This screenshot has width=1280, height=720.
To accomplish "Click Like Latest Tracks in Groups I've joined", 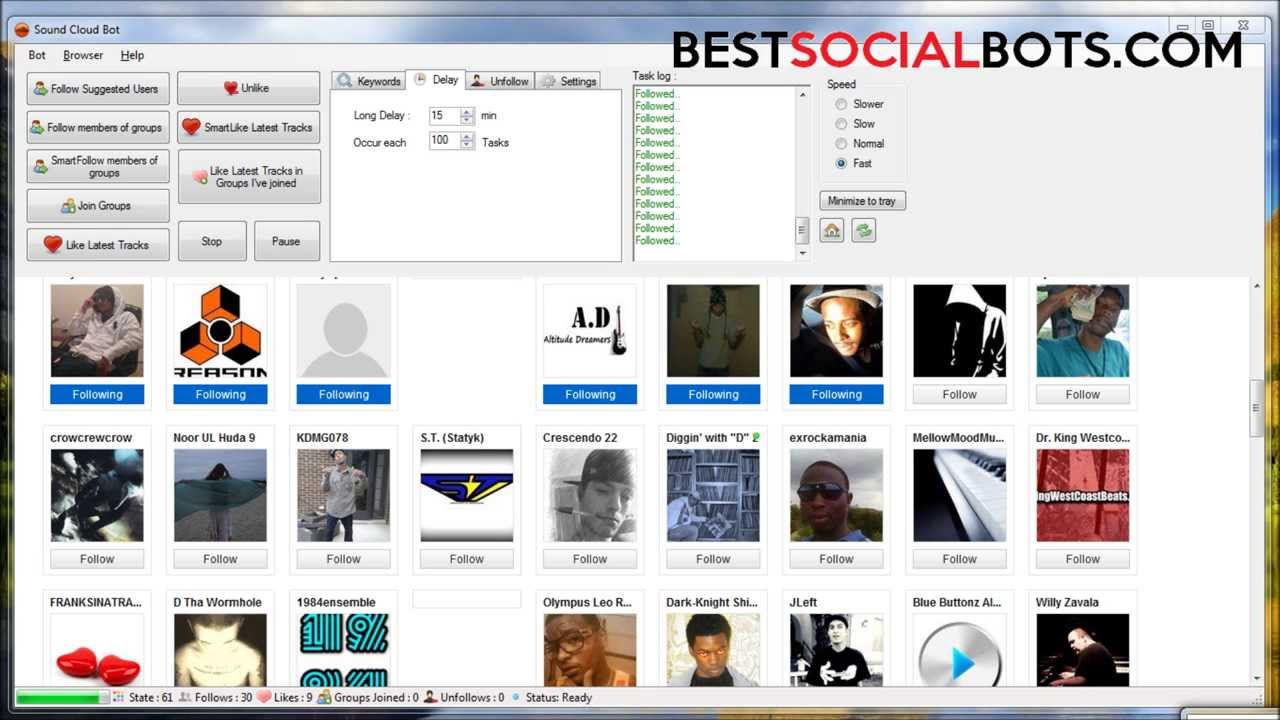I will pos(249,177).
